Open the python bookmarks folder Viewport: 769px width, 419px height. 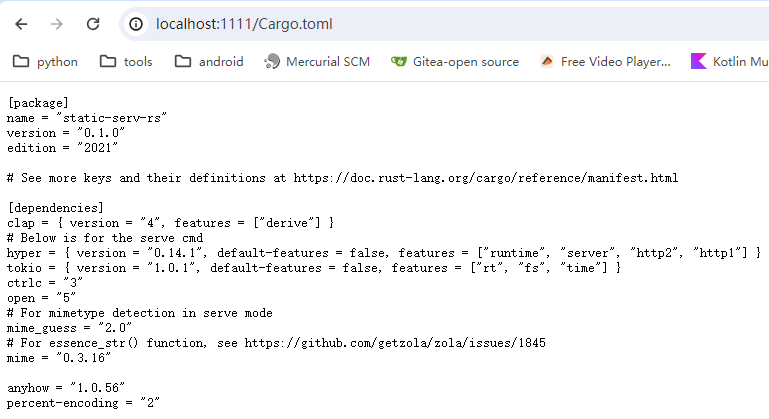[x=45, y=62]
